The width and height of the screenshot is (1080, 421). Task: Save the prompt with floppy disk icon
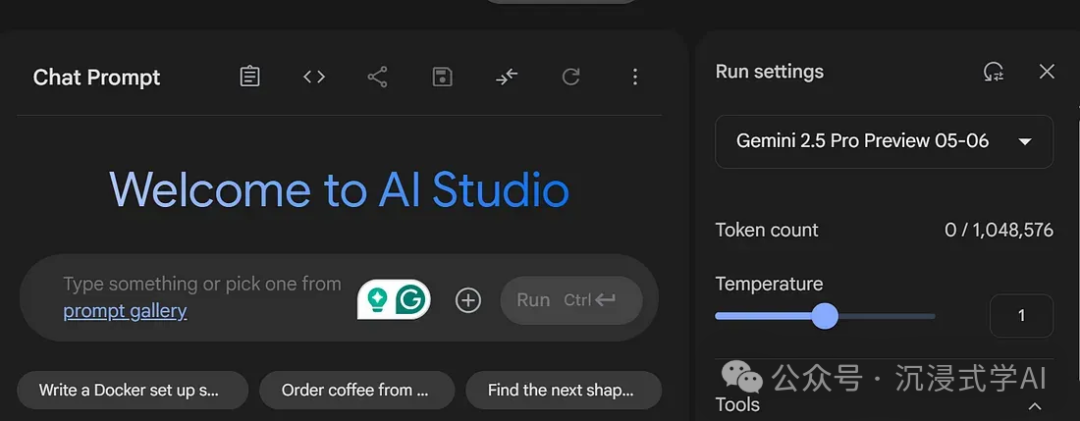(442, 76)
